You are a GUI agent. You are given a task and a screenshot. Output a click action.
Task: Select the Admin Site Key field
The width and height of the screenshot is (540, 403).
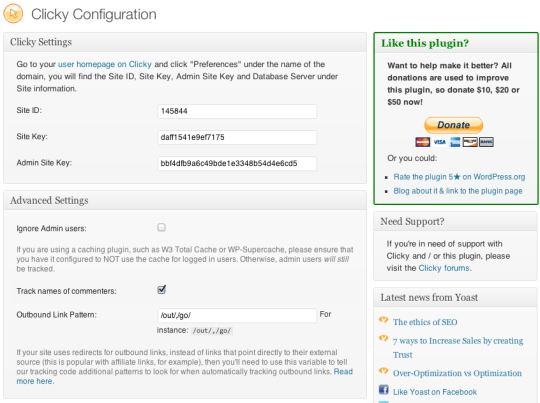pyautogui.click(x=237, y=163)
